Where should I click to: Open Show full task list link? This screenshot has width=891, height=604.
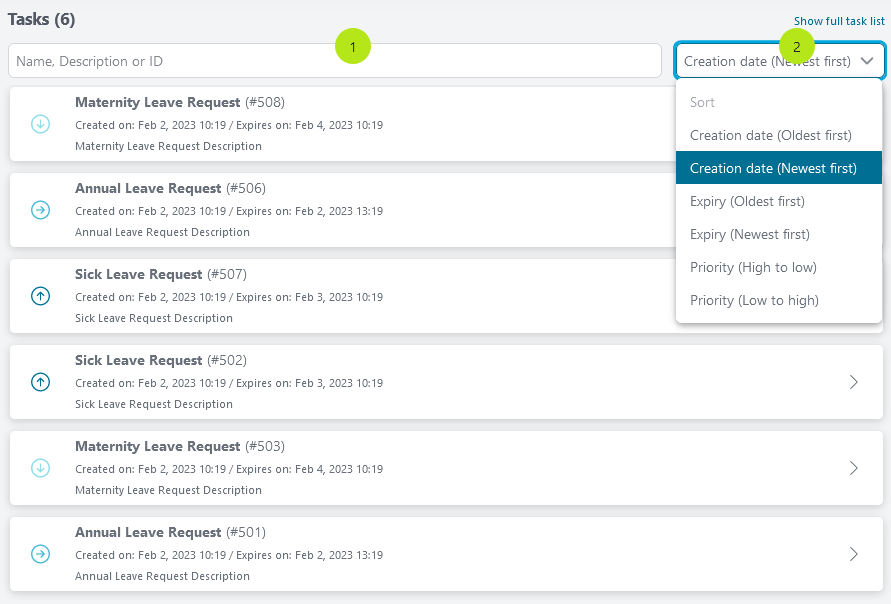point(839,21)
